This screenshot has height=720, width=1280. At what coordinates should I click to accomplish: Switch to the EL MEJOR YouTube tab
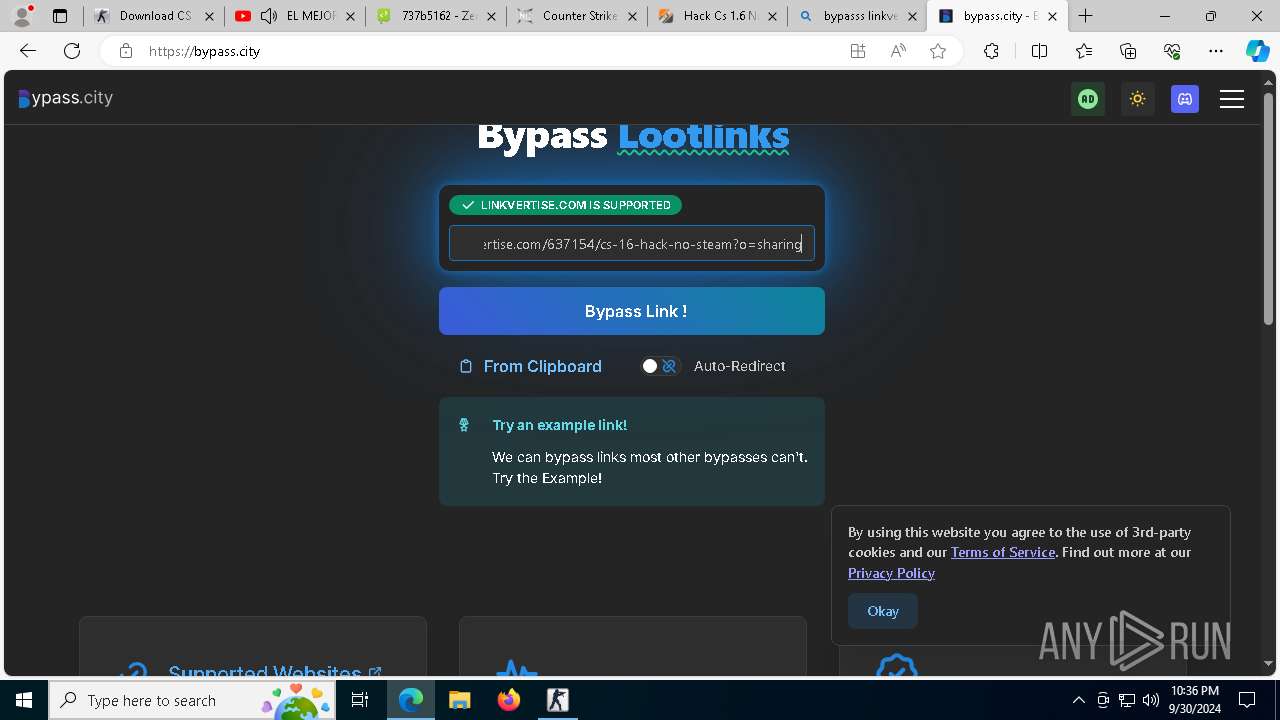click(x=295, y=16)
